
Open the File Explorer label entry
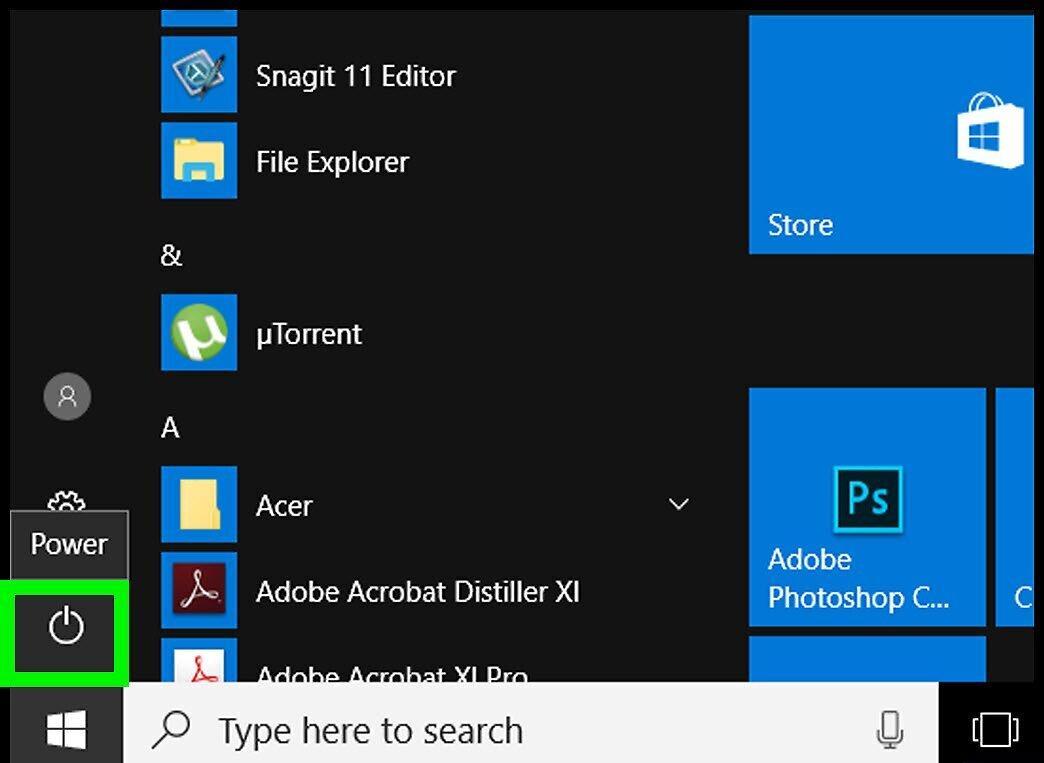[332, 162]
